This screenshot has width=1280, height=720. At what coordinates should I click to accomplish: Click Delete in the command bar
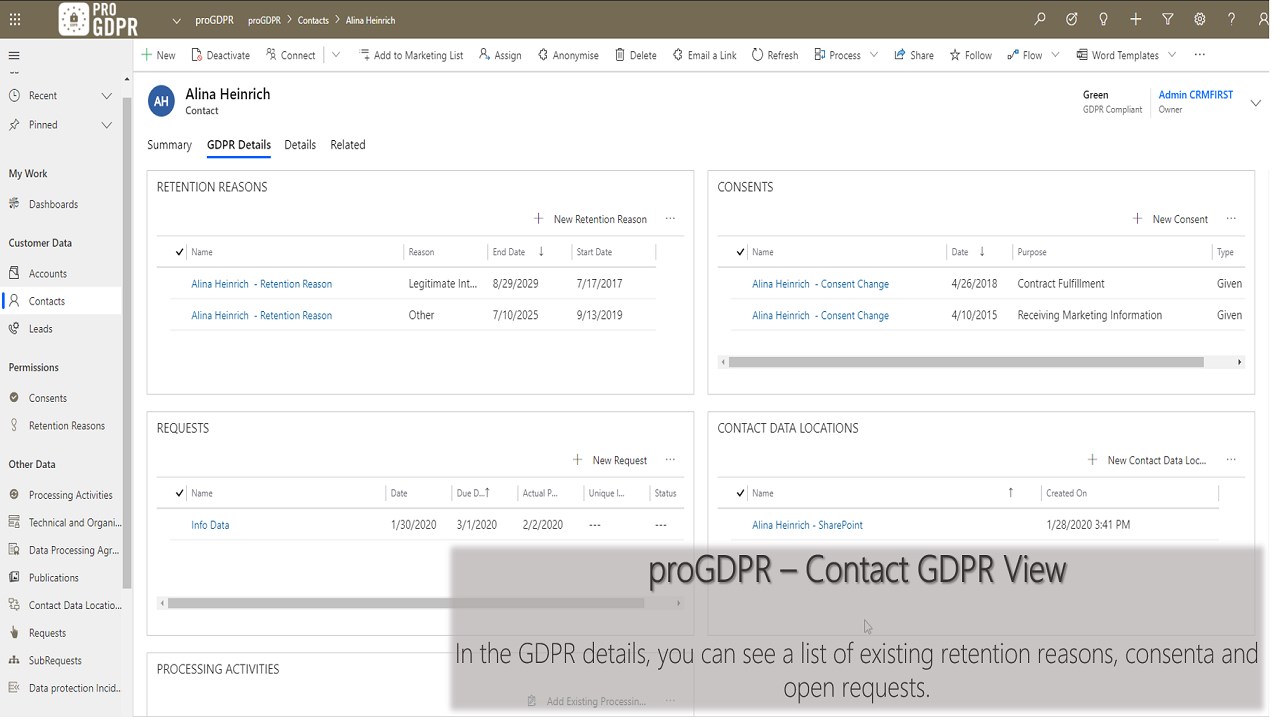click(635, 55)
